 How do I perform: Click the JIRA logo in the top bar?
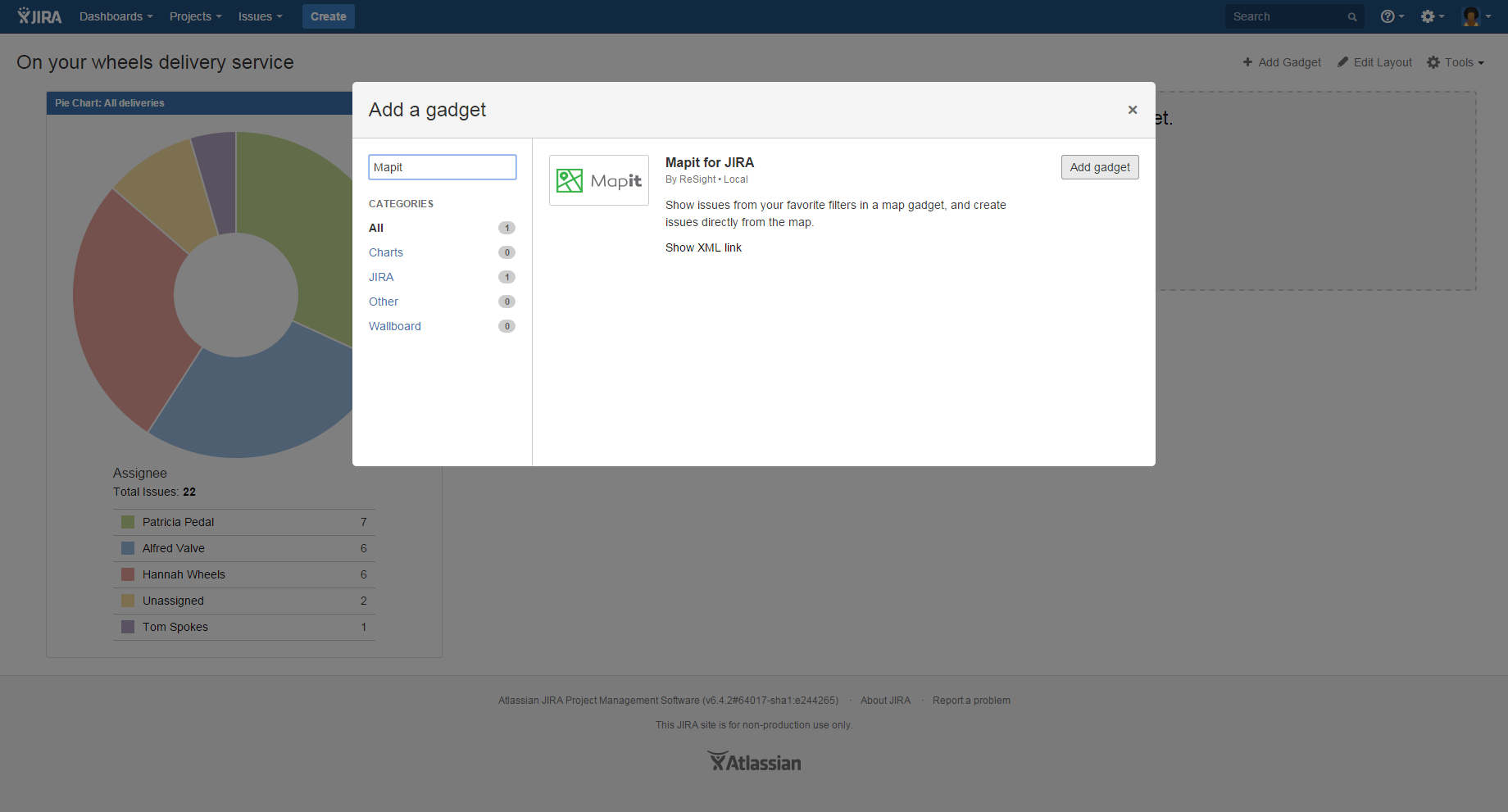tap(39, 16)
